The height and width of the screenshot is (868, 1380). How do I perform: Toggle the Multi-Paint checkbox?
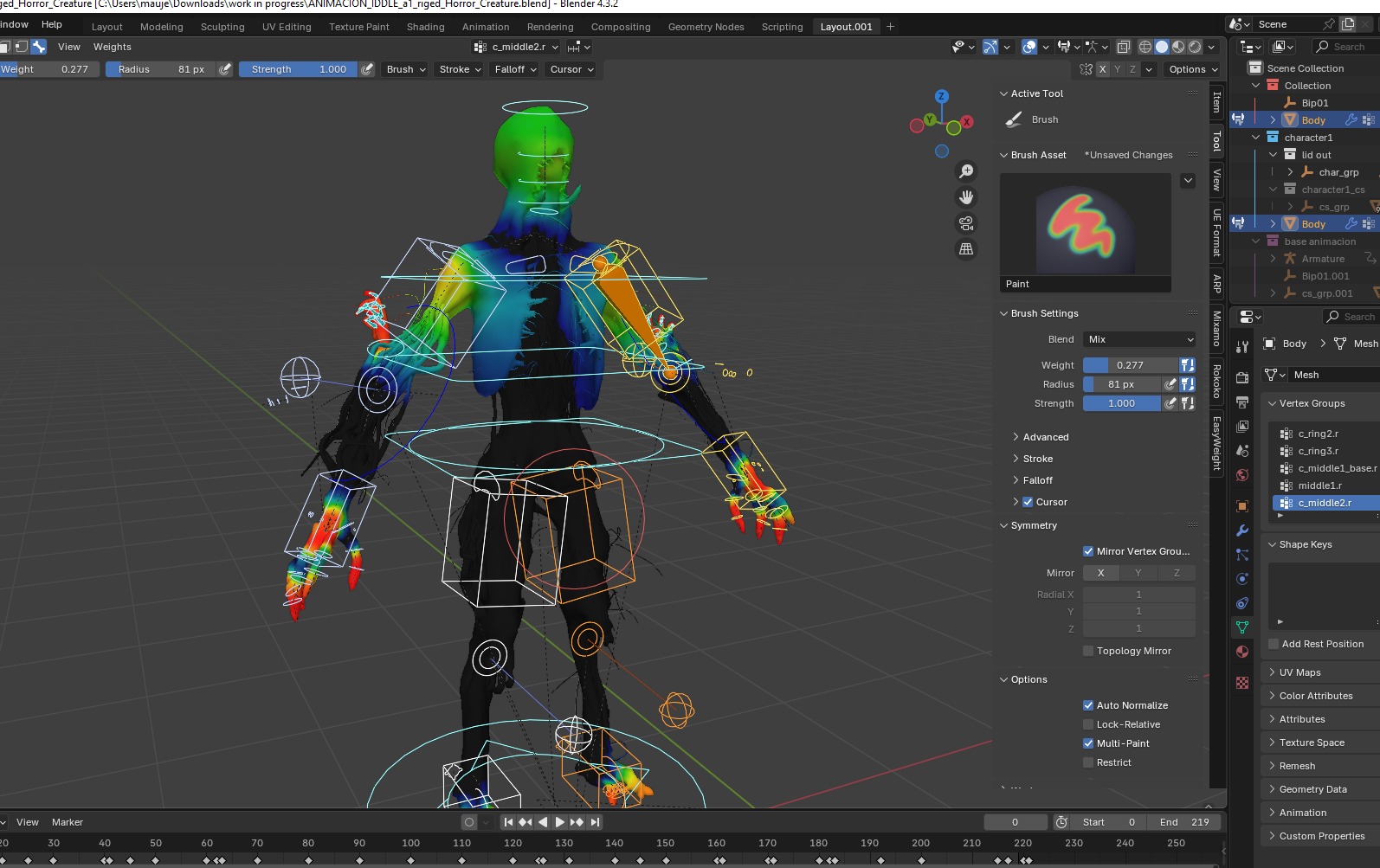click(1088, 743)
